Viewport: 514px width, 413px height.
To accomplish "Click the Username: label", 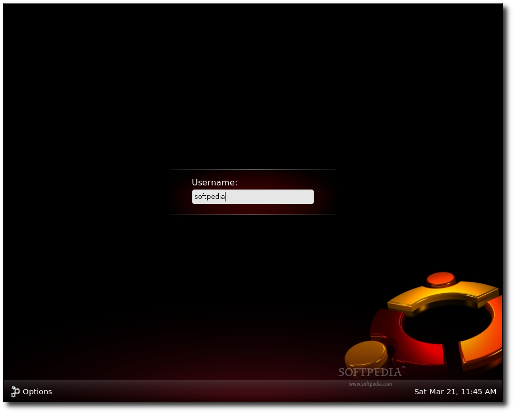I will (x=214, y=182).
